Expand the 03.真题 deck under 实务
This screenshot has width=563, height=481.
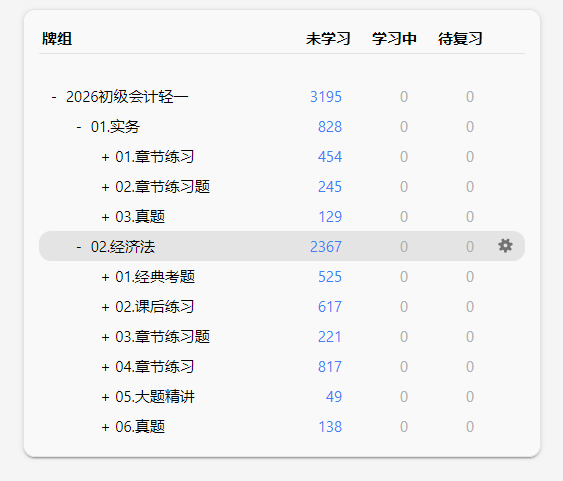pyautogui.click(x=105, y=217)
